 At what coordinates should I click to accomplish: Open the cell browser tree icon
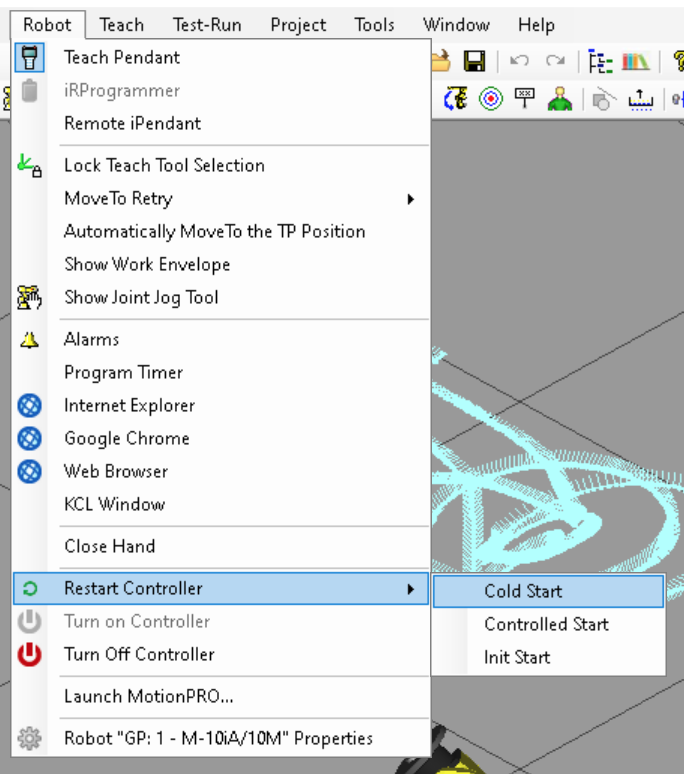point(600,61)
